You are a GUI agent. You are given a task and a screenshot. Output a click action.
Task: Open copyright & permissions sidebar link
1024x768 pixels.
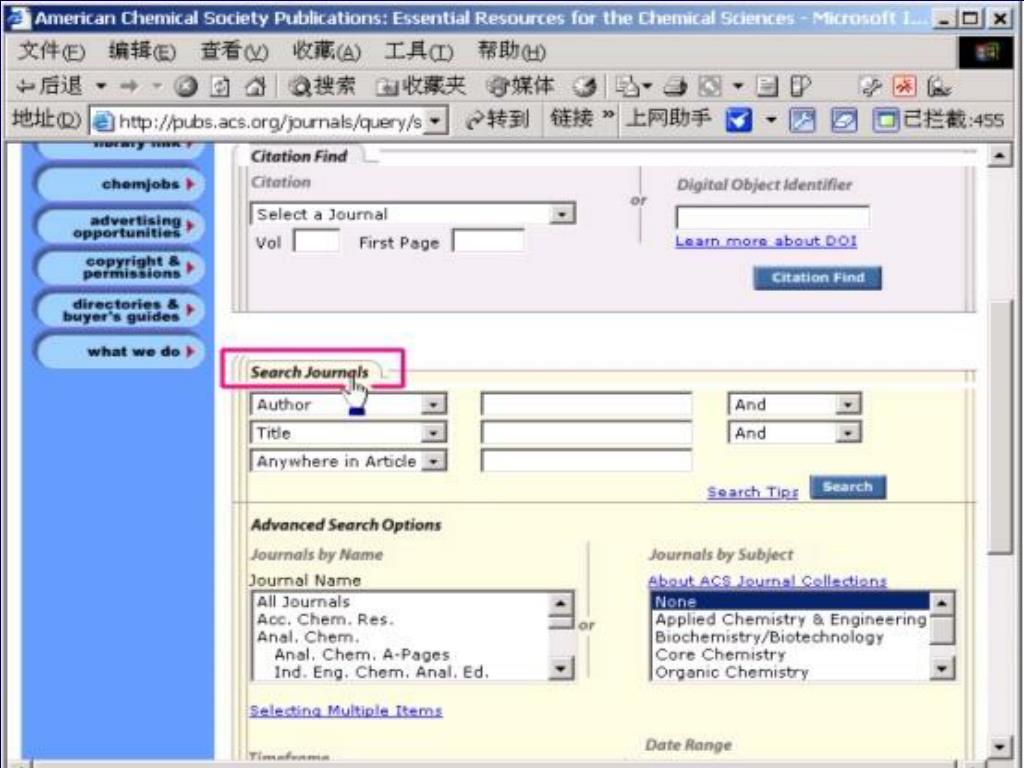119,267
